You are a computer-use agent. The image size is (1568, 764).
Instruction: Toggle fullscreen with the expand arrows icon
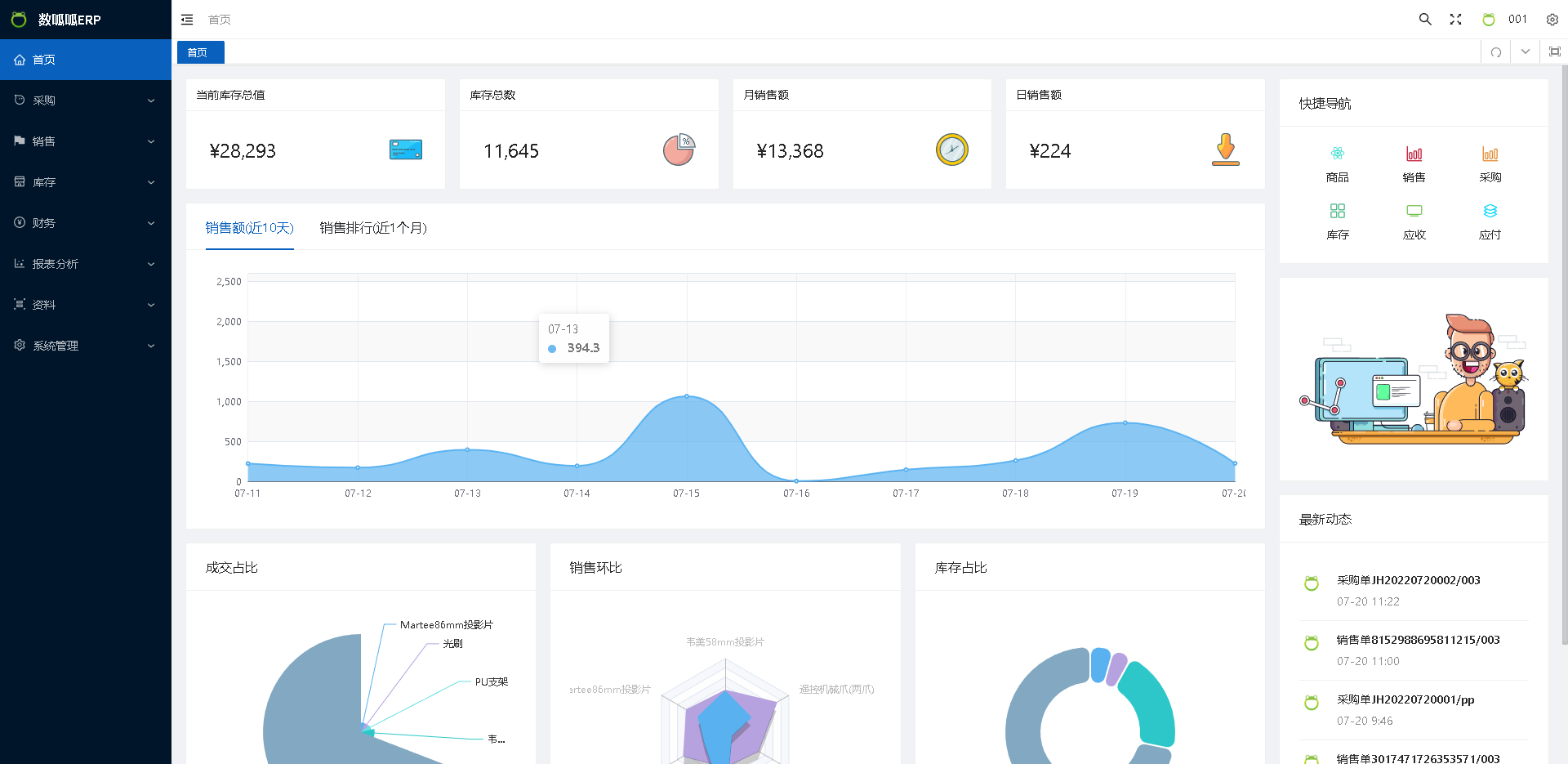click(1455, 20)
